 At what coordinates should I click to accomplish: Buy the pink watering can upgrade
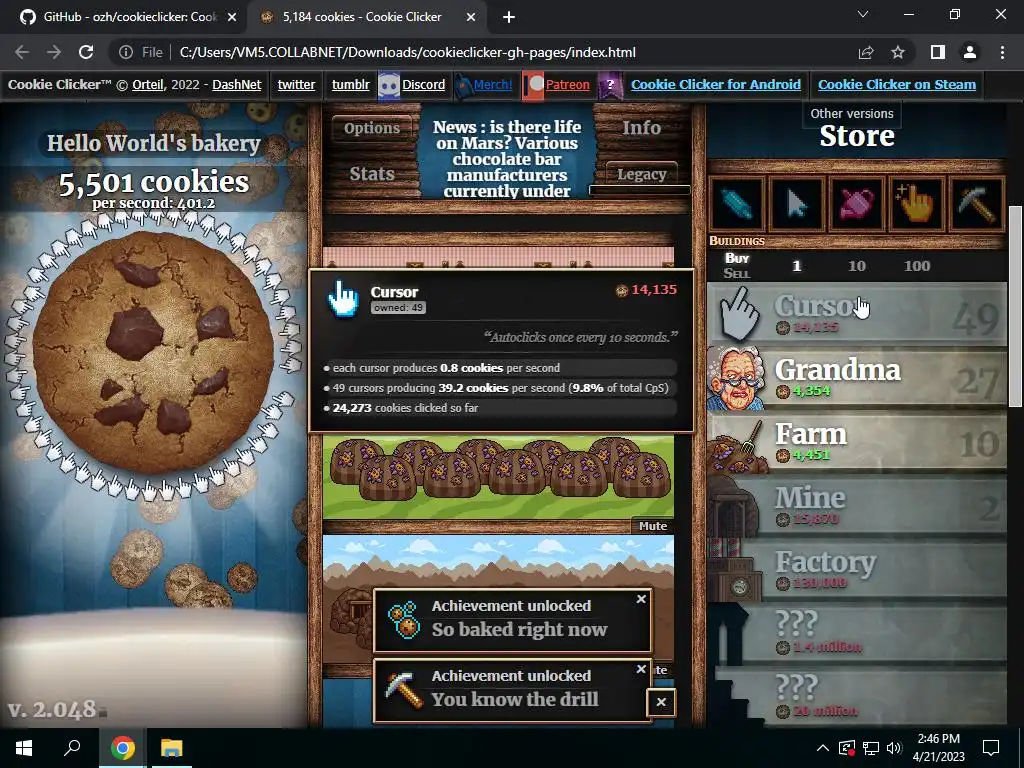[x=856, y=205]
